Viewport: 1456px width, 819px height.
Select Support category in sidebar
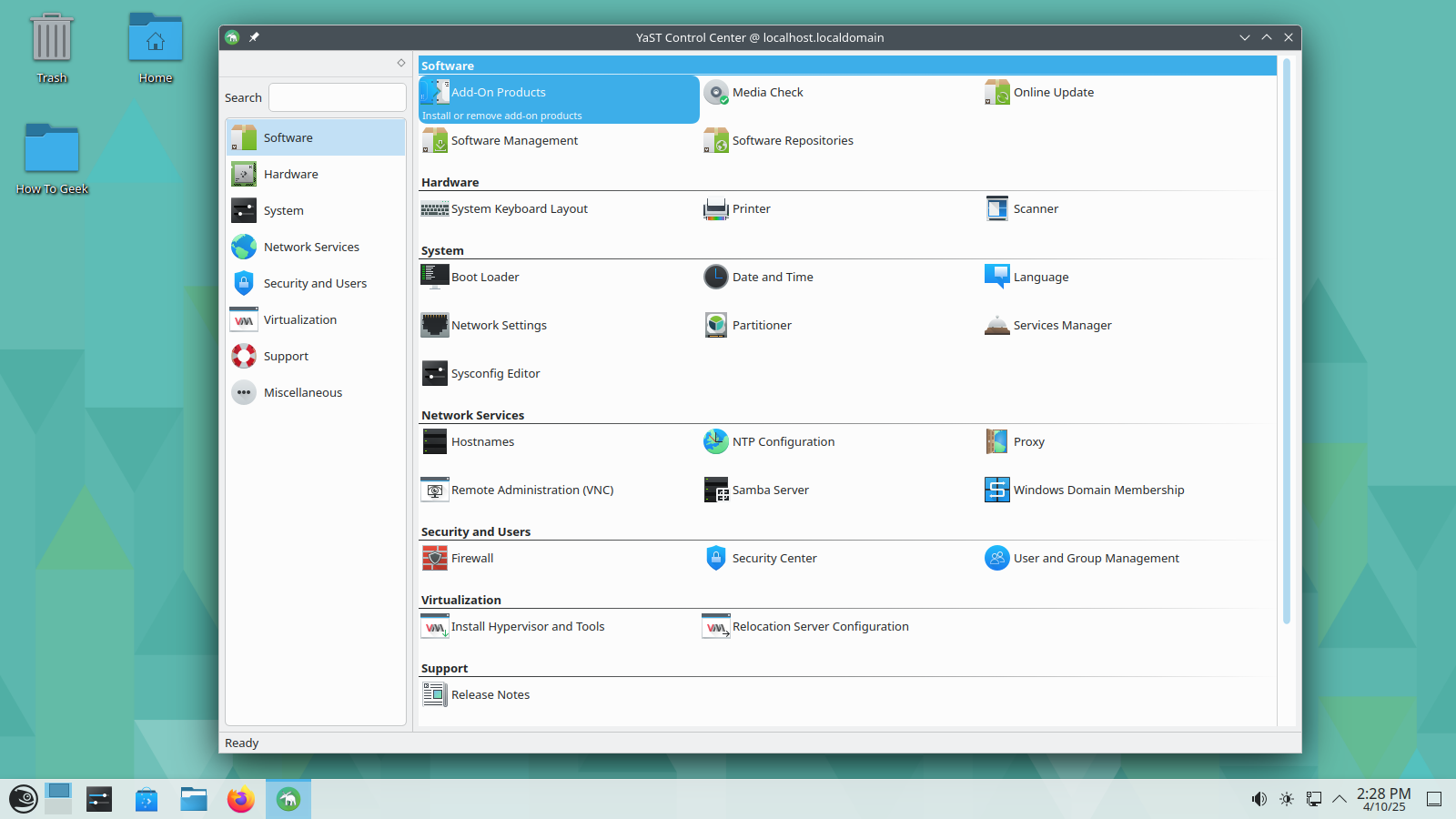click(x=316, y=357)
